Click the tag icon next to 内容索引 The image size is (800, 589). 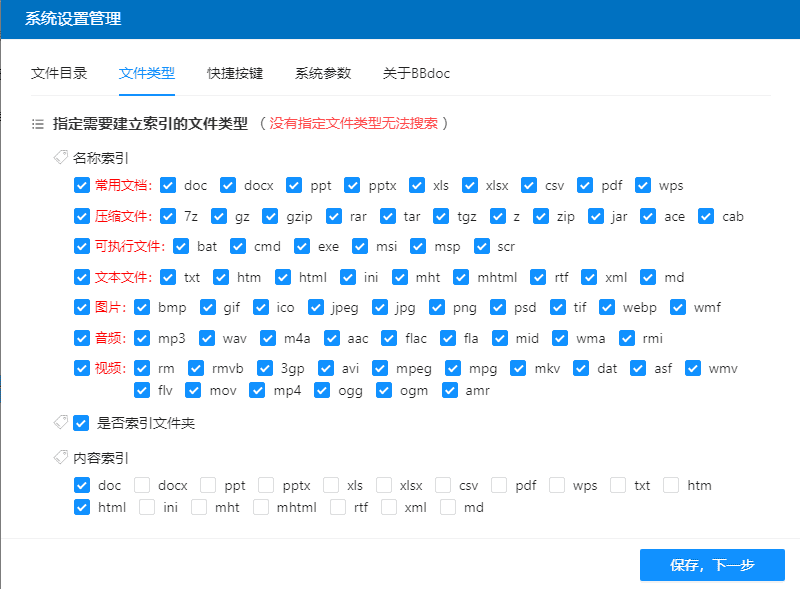pyautogui.click(x=61, y=457)
